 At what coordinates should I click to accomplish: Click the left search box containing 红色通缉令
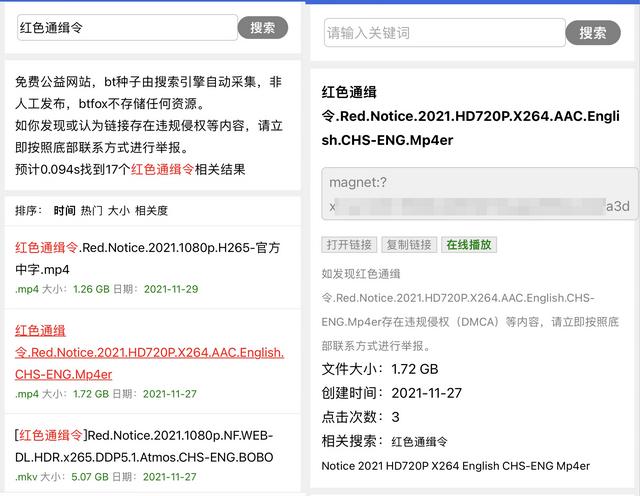click(x=127, y=28)
